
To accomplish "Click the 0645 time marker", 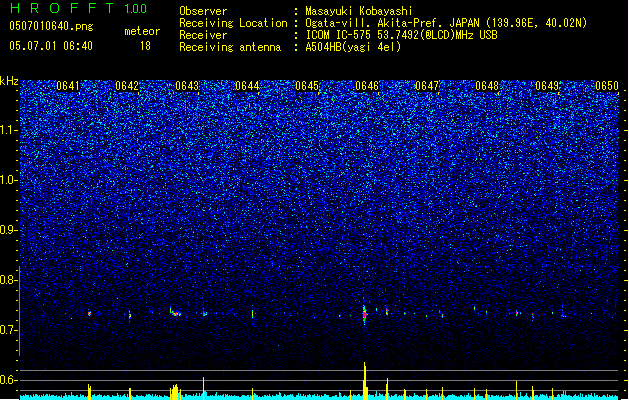I will click(307, 86).
